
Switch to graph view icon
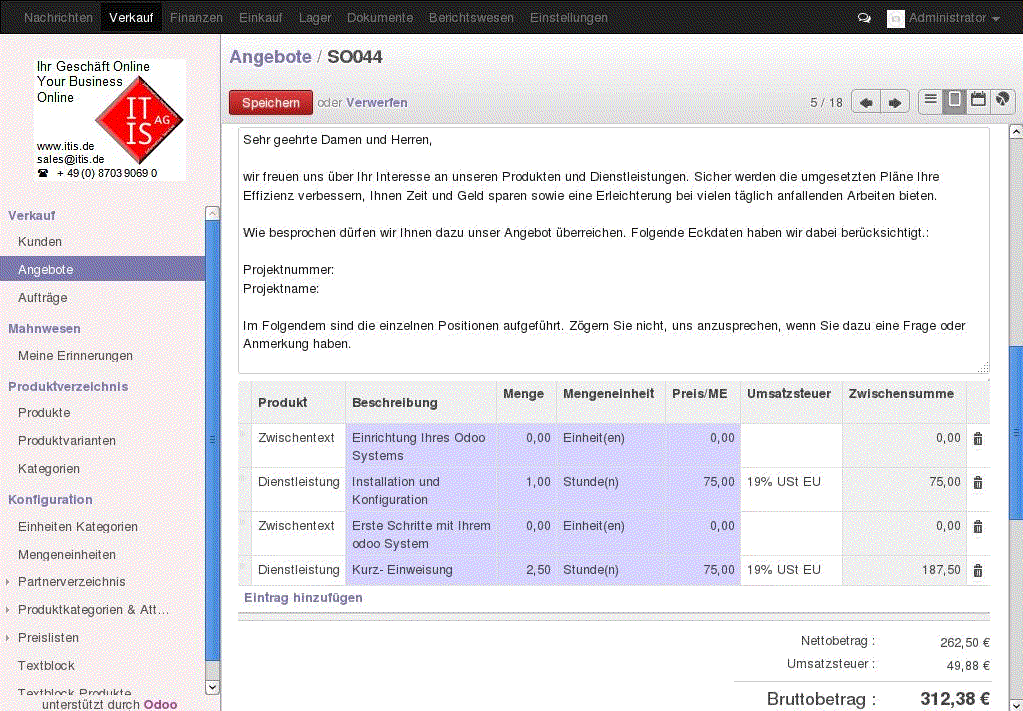1002,100
